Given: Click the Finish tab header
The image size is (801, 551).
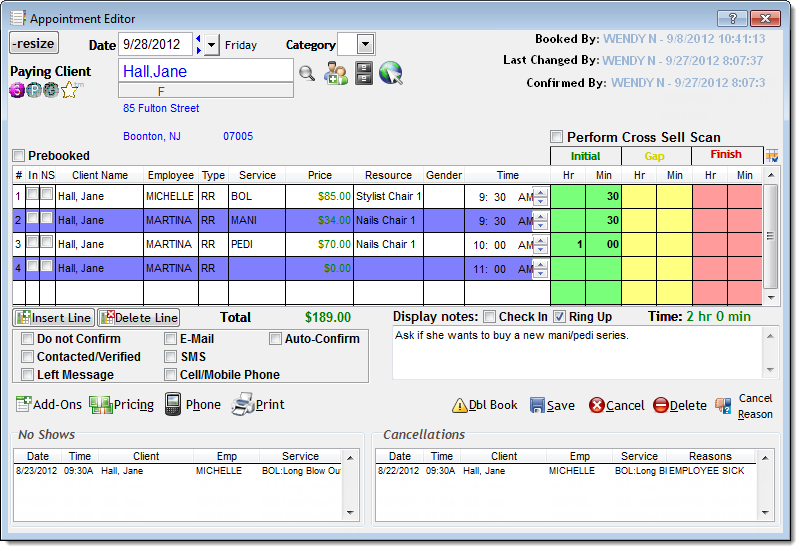Looking at the screenshot, I should tap(727, 155).
